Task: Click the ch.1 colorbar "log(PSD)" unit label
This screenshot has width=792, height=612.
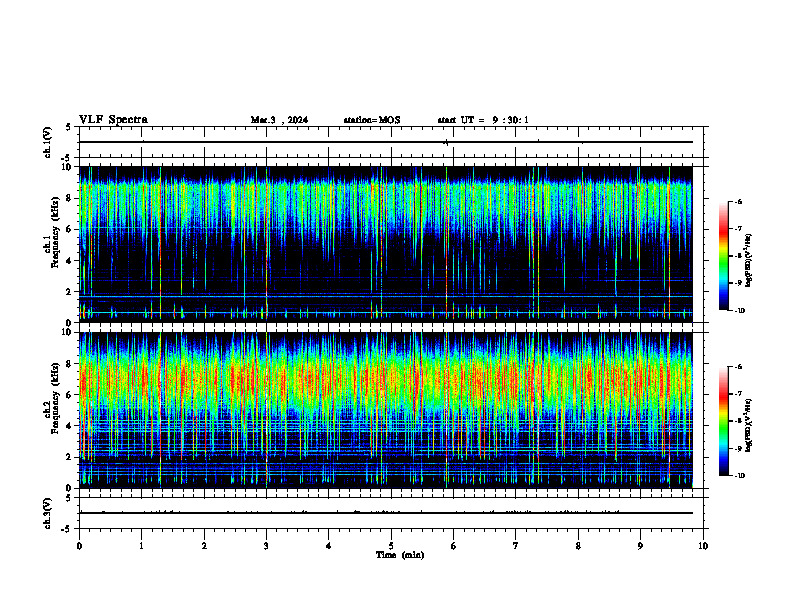Action: click(748, 261)
